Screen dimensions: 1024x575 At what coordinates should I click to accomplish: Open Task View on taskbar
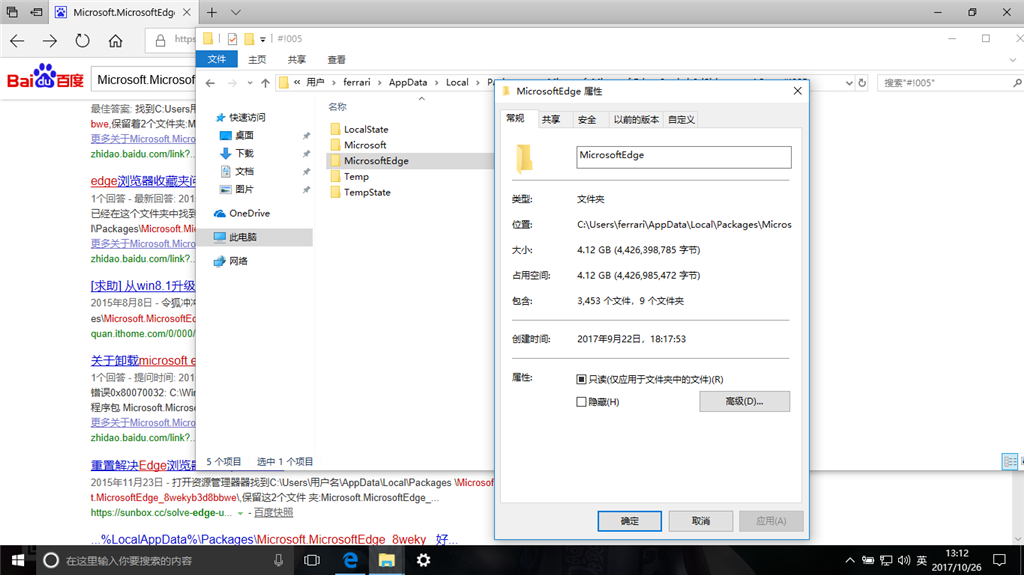pos(312,561)
